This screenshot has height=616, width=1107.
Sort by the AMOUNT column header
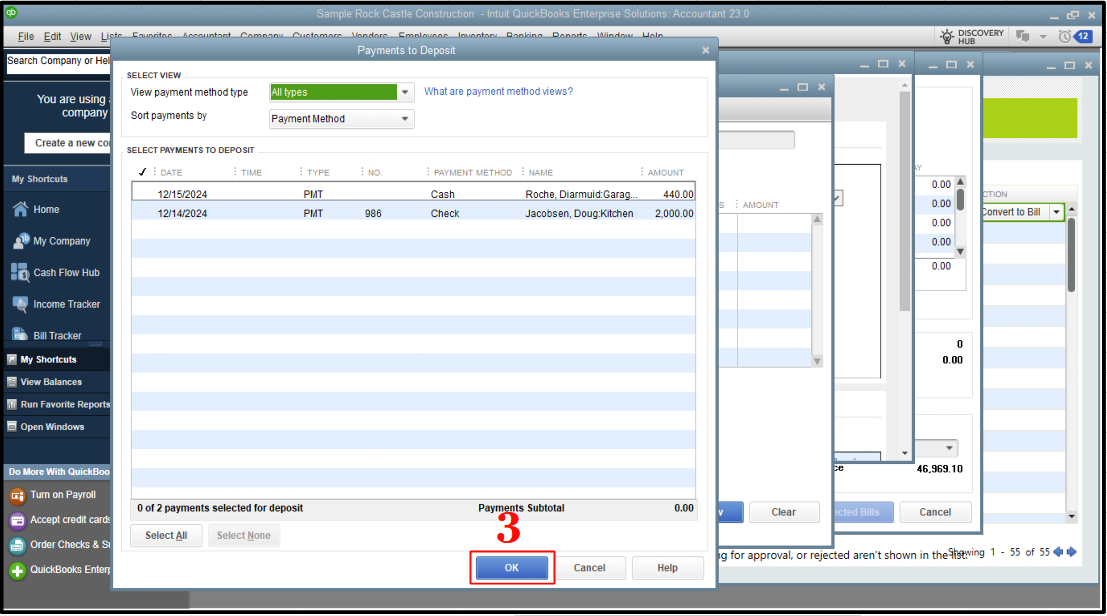(666, 172)
